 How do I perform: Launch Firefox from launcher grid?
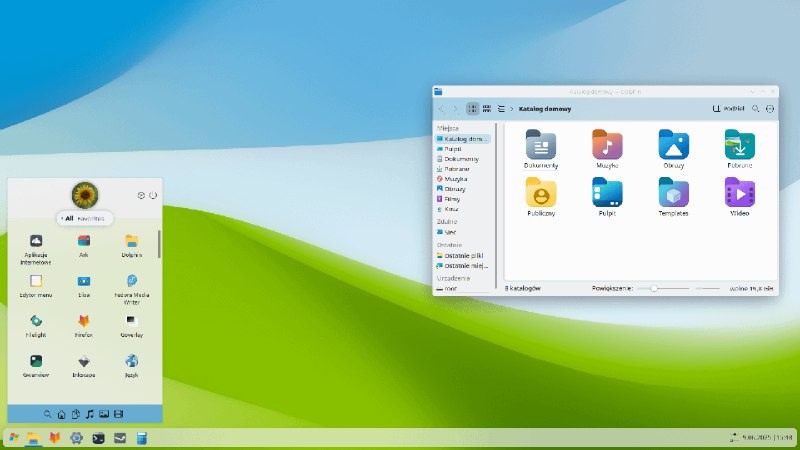84,326
